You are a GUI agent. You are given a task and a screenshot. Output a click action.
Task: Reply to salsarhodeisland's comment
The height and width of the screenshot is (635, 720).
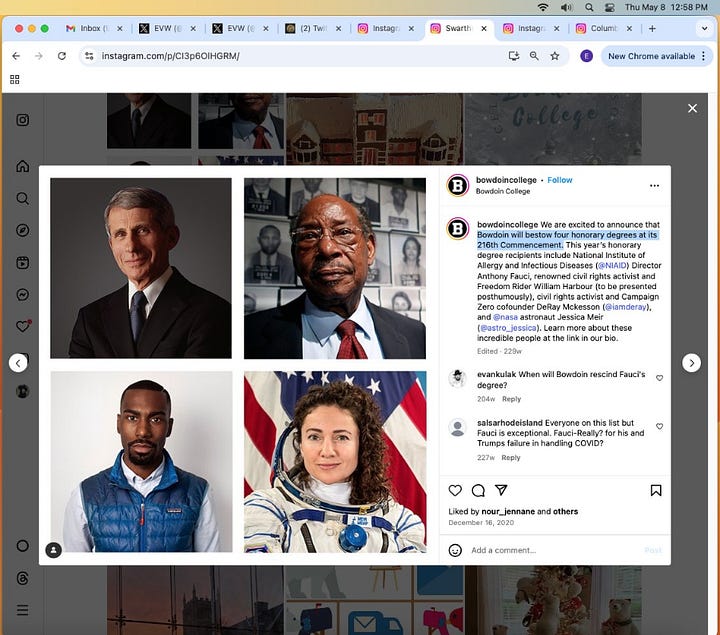(x=511, y=458)
